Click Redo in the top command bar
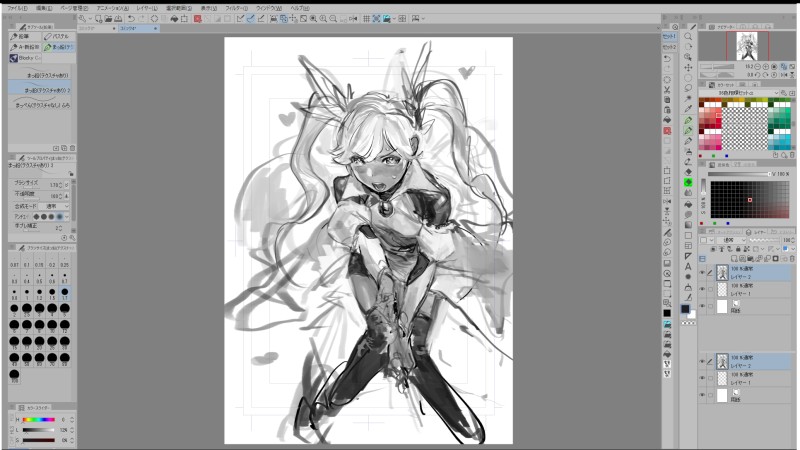Image resolution: width=800 pixels, height=450 pixels. [142, 18]
